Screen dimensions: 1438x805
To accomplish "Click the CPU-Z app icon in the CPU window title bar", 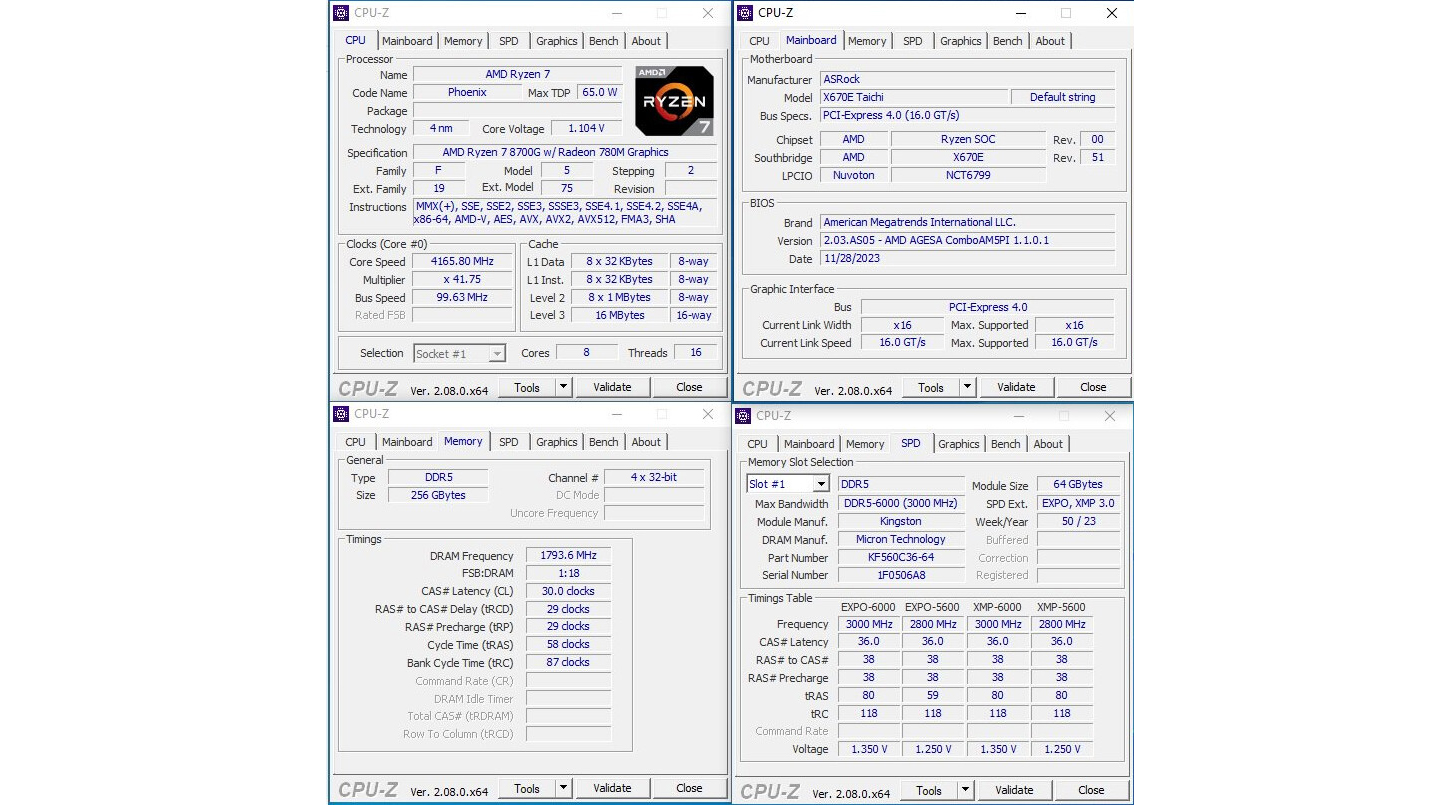I will pos(341,13).
